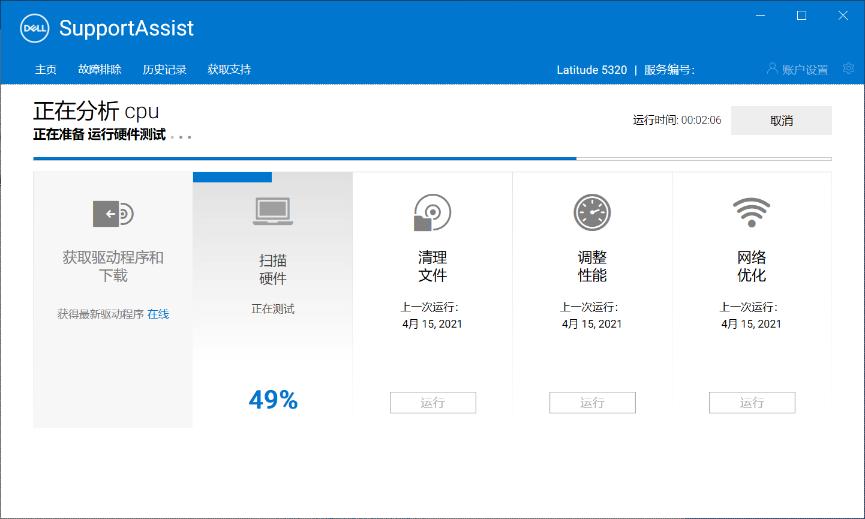Select the 调整性能 card title
865x519 pixels.
tap(592, 266)
